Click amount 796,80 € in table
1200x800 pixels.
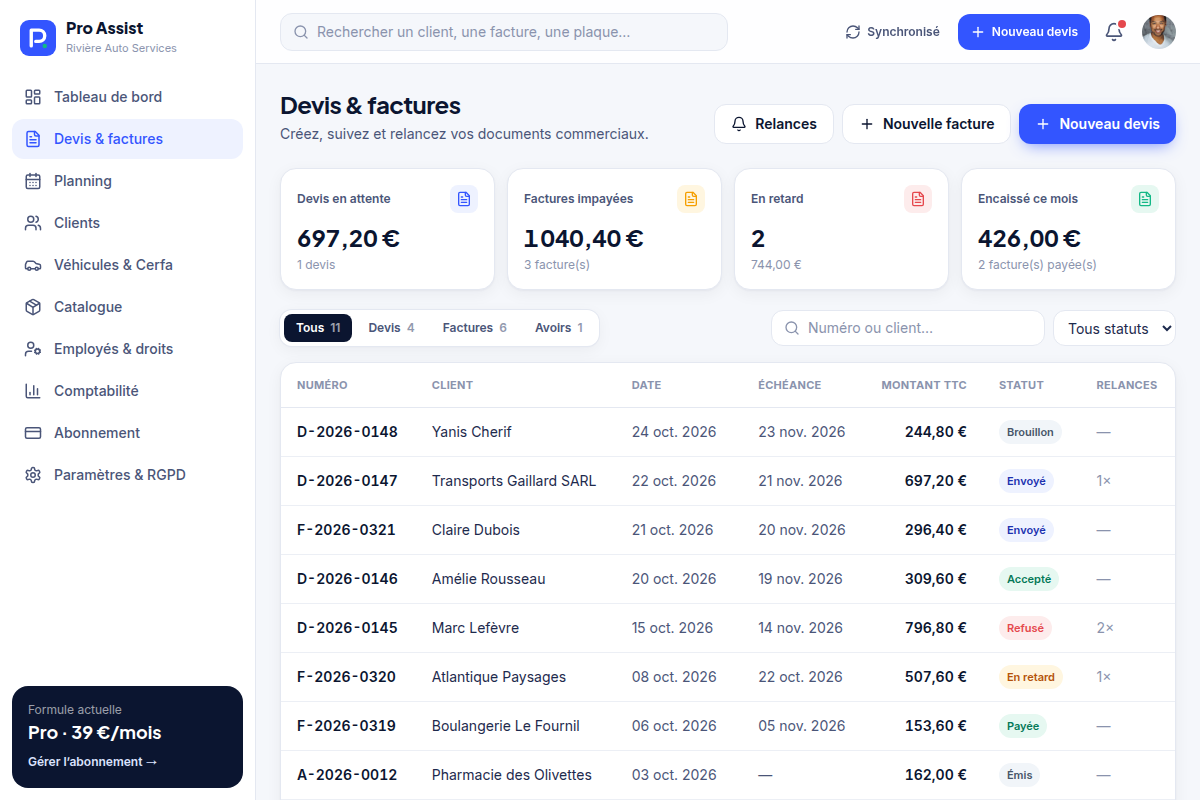coord(936,628)
